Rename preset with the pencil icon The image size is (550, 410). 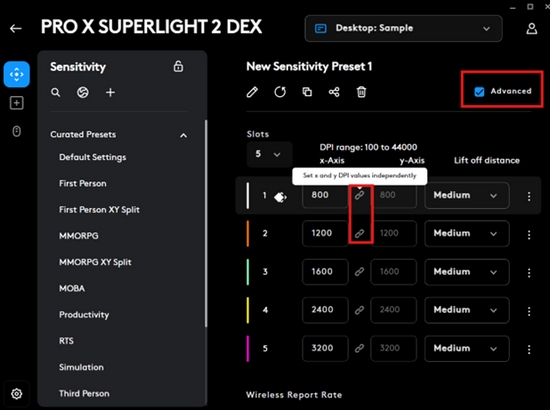click(252, 92)
